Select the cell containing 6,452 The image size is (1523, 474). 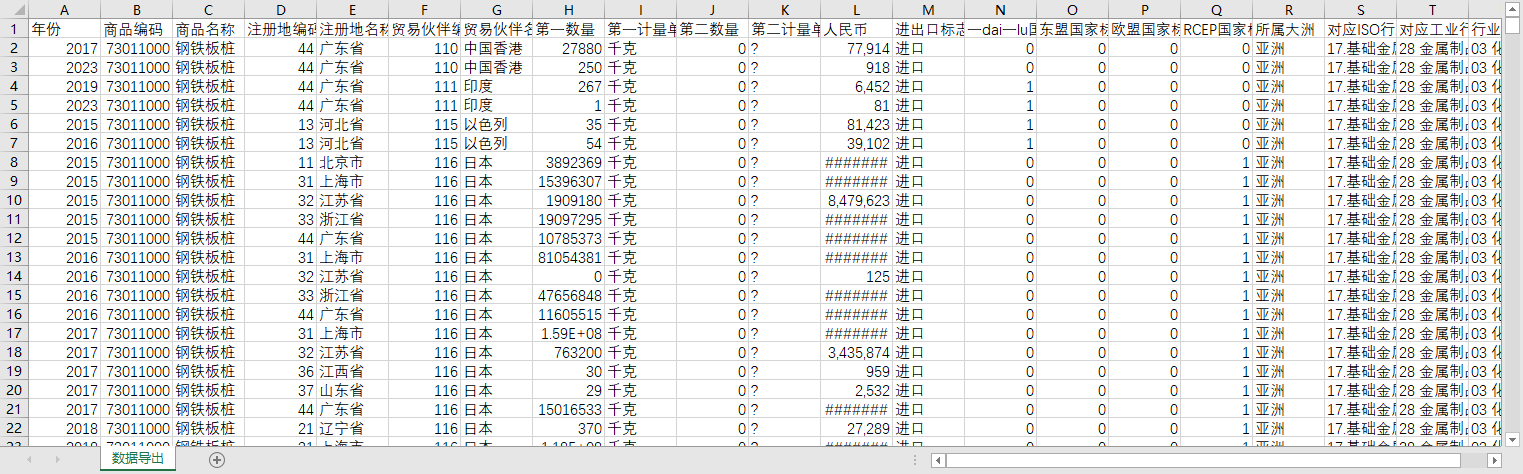pyautogui.click(x=856, y=86)
